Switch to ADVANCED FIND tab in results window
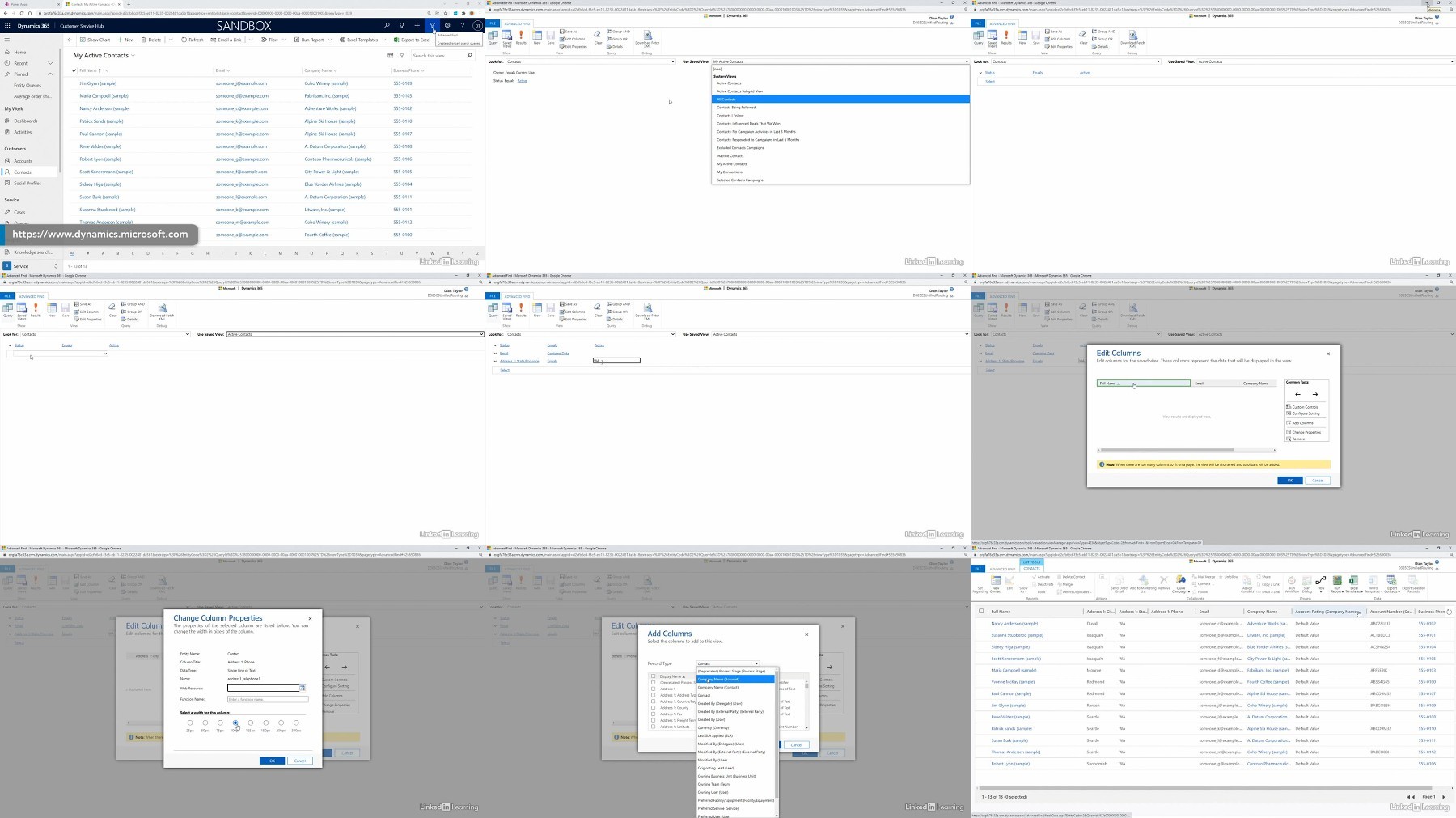1456x818 pixels. (1002, 569)
